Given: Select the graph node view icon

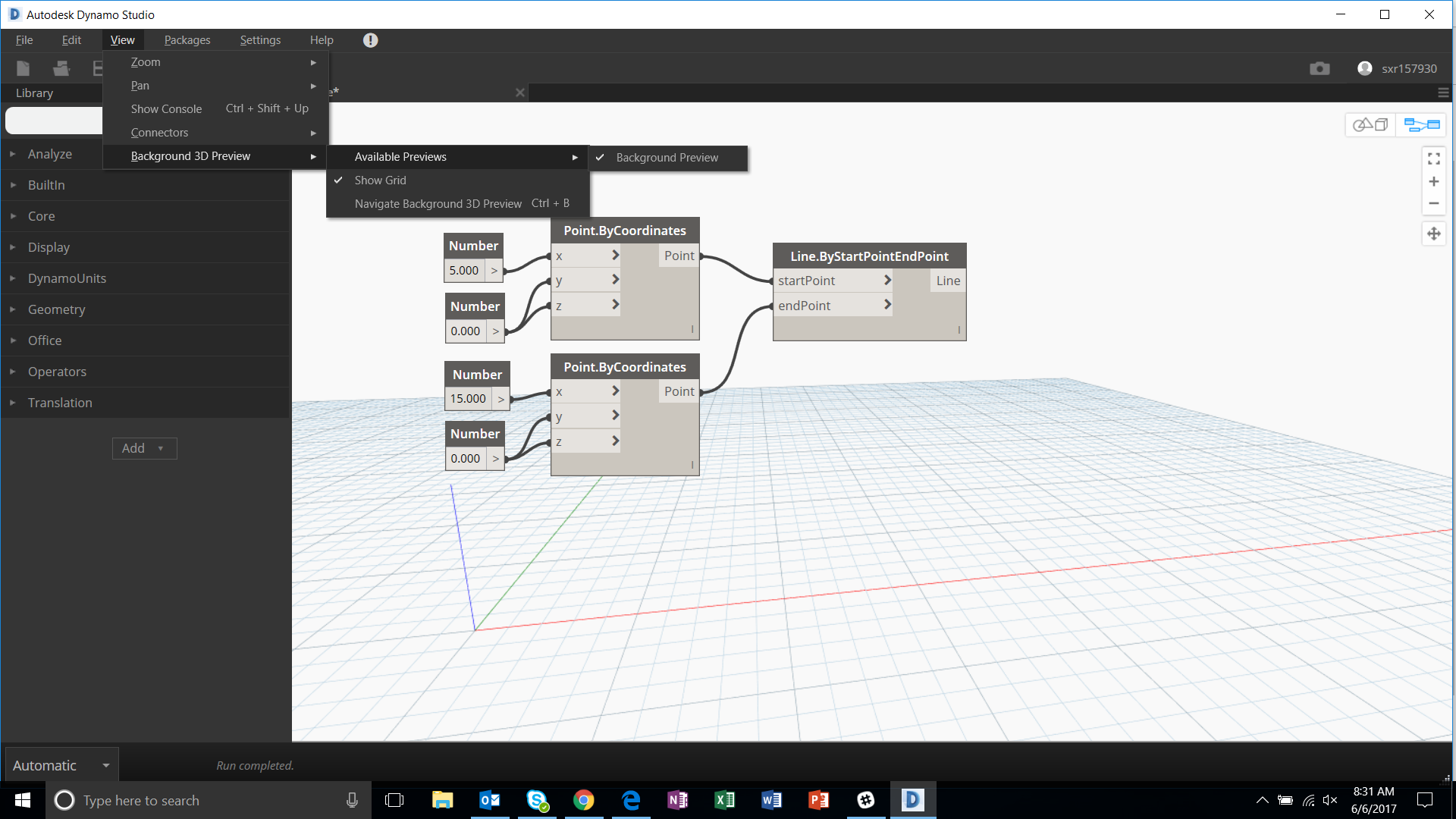Looking at the screenshot, I should click(1420, 124).
